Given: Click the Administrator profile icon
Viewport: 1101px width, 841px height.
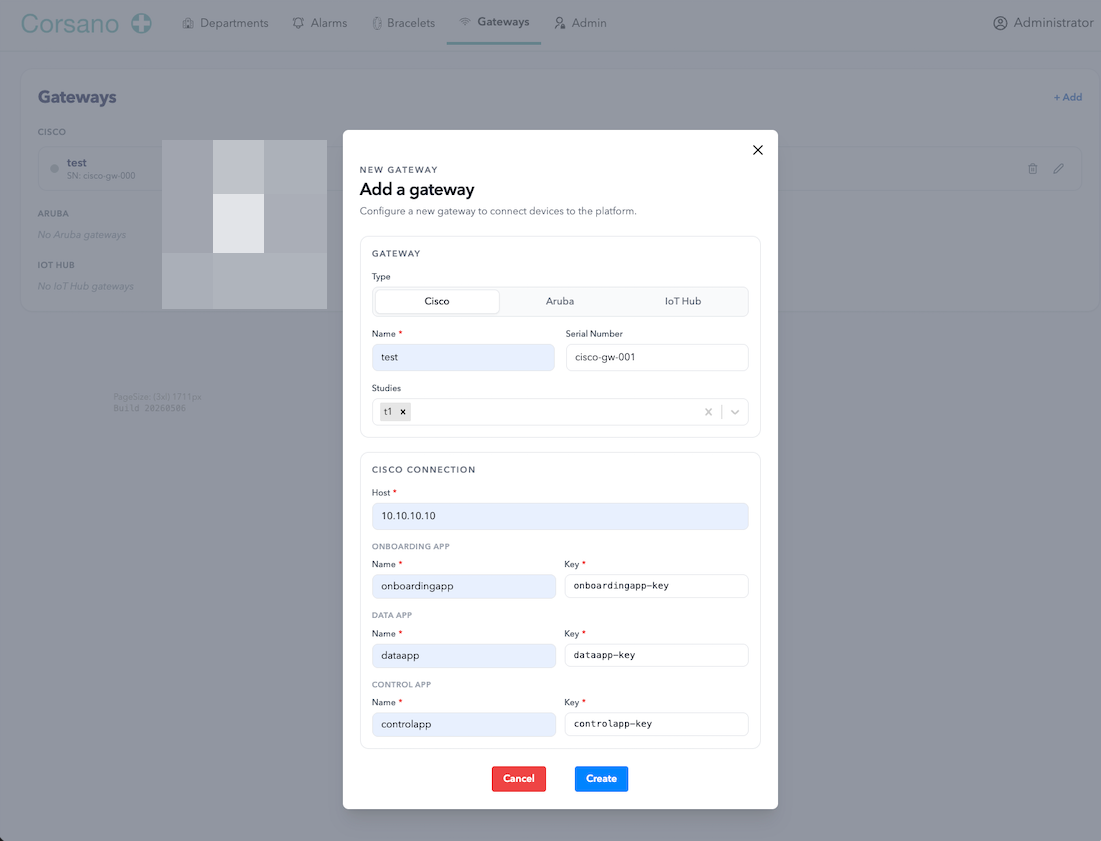Looking at the screenshot, I should tap(1000, 23).
